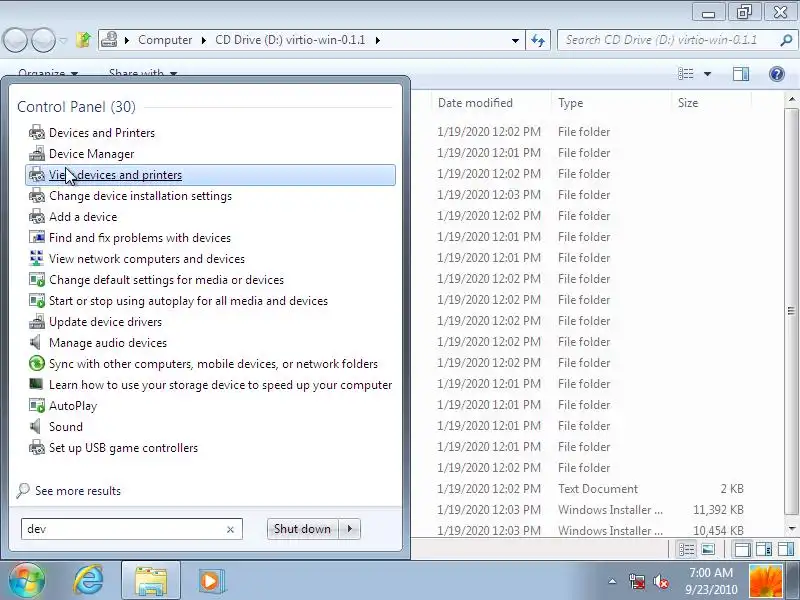
Task: Click icon beside Update device drivers
Action: click(x=36, y=321)
